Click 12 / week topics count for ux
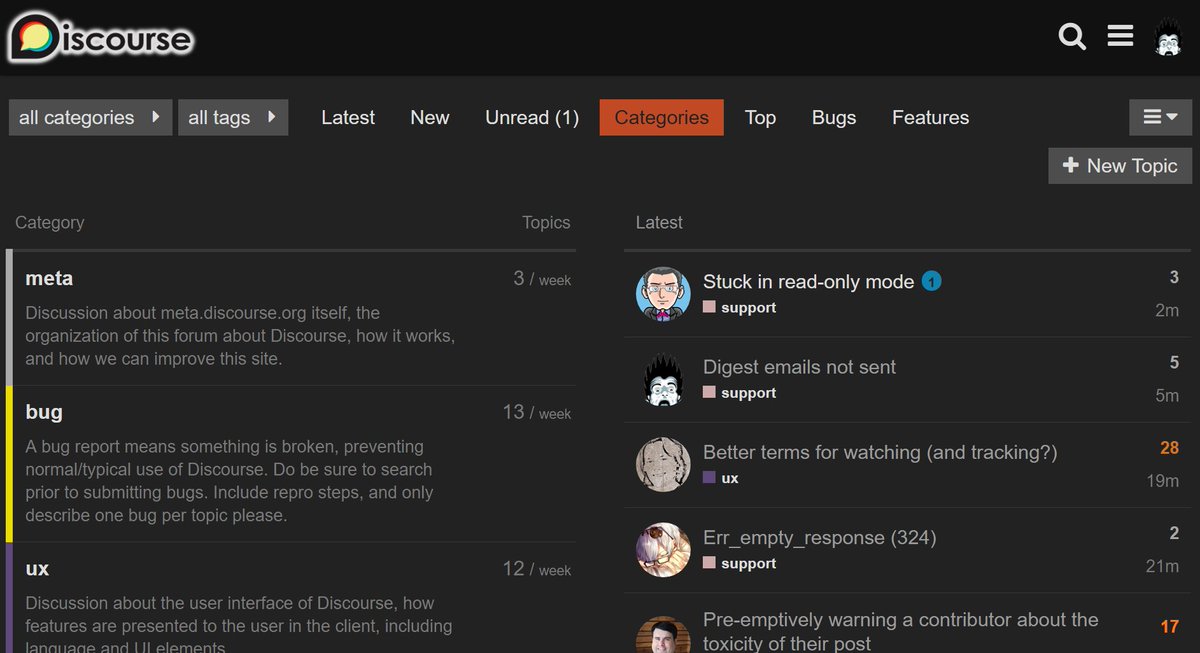Image resolution: width=1200 pixels, height=653 pixels. [537, 569]
